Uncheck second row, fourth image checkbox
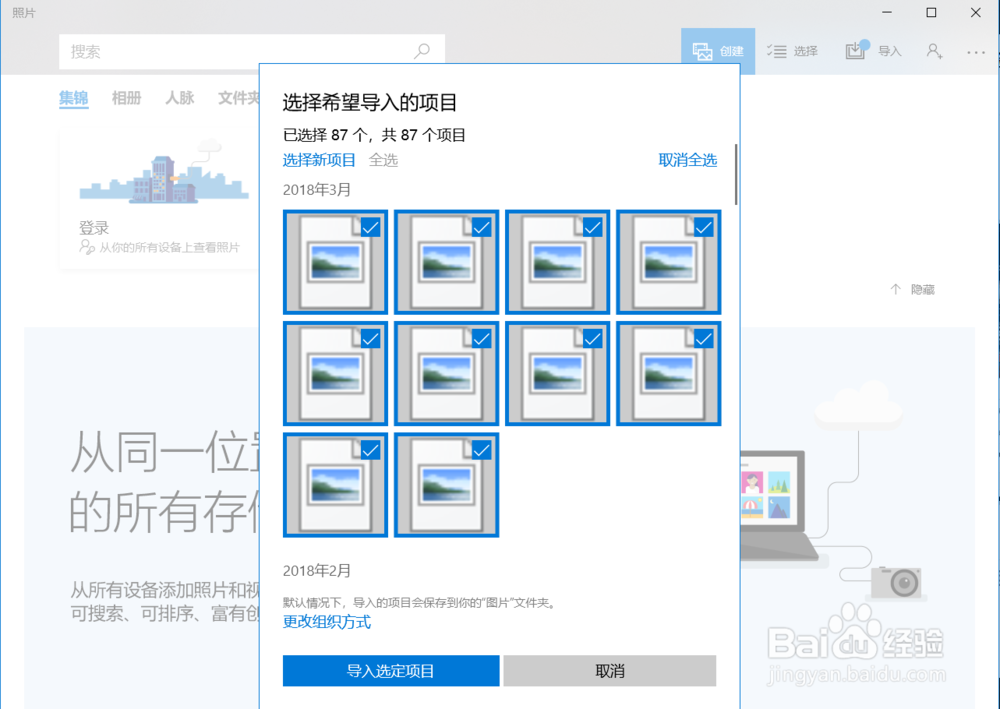 click(x=703, y=339)
